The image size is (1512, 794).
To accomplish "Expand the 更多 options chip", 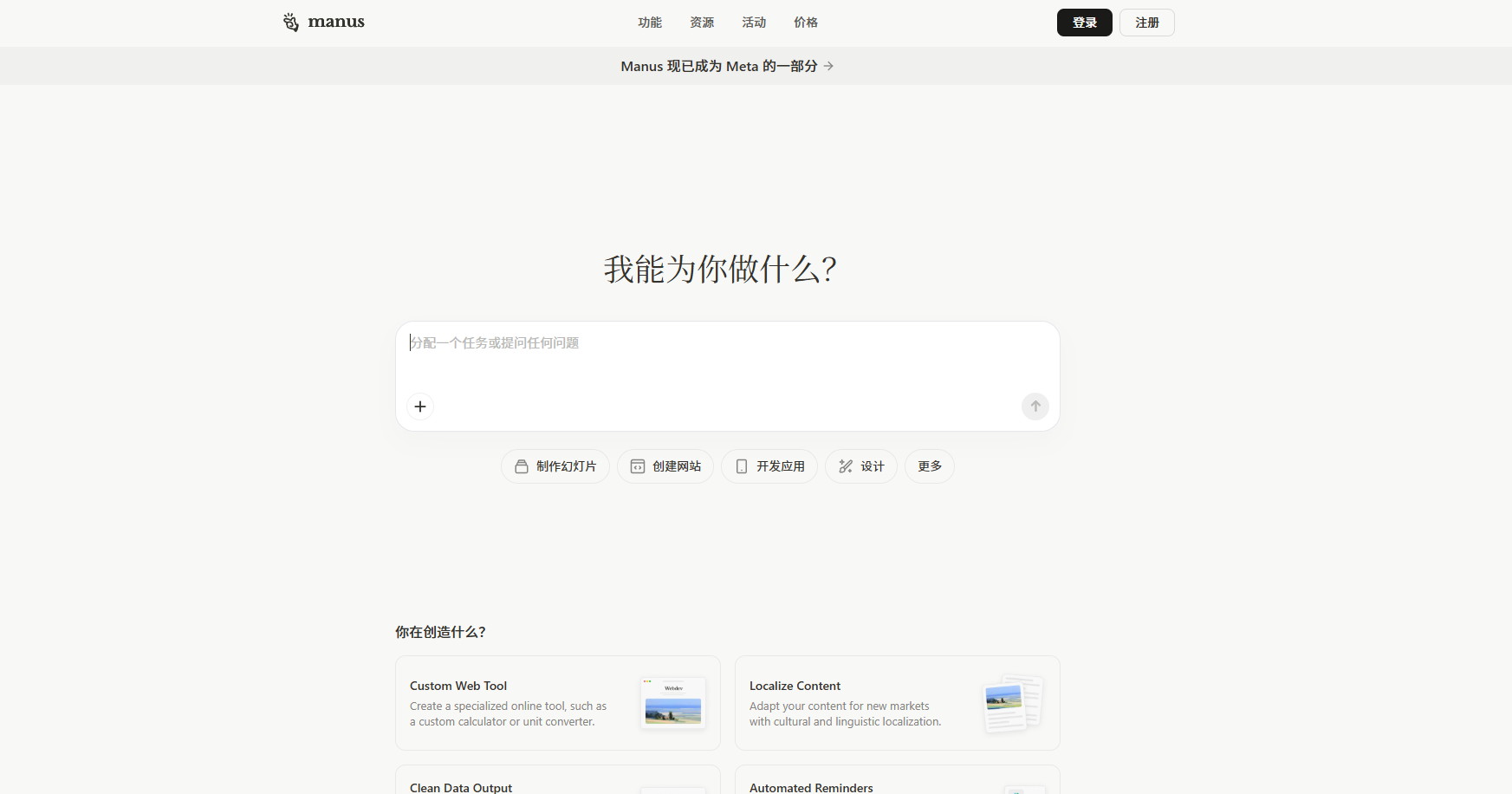I will point(930,466).
